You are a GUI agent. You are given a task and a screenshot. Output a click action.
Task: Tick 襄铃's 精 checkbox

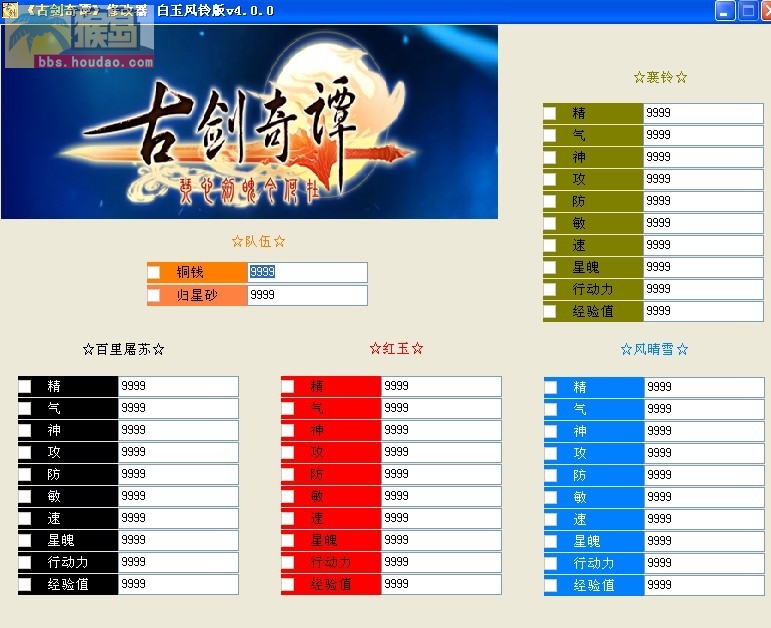pos(550,113)
